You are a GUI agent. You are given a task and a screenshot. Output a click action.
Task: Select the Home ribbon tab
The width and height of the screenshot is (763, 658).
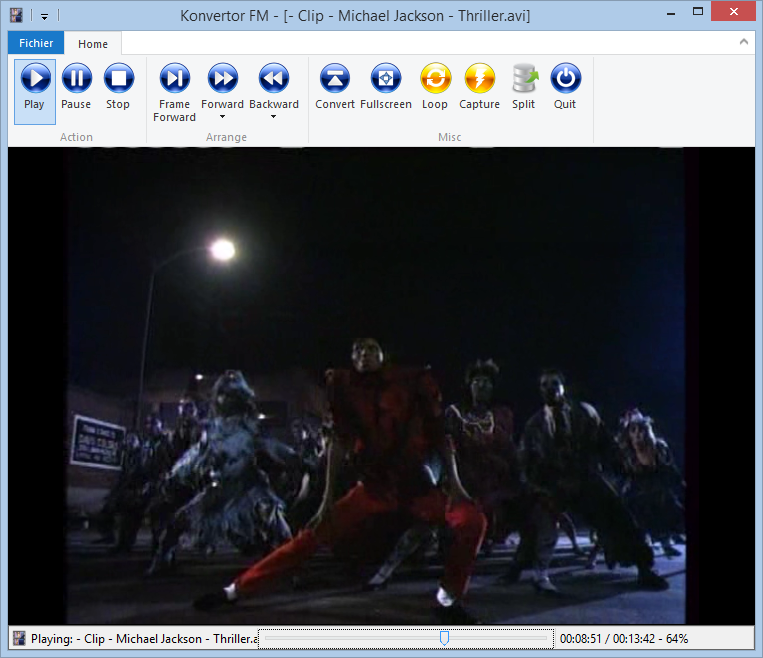(92, 44)
